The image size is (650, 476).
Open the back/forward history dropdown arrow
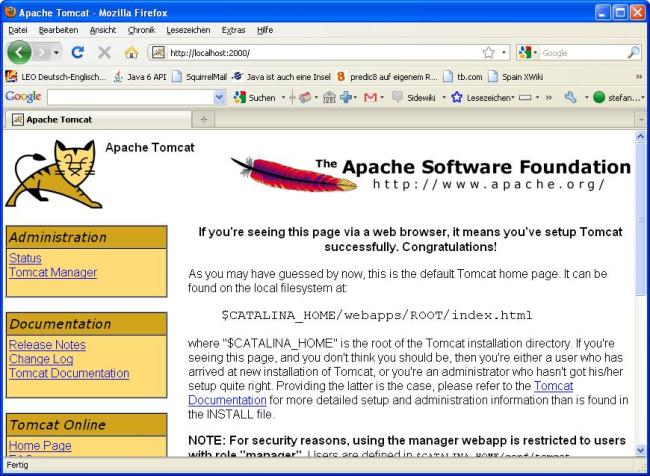pyautogui.click(x=56, y=53)
